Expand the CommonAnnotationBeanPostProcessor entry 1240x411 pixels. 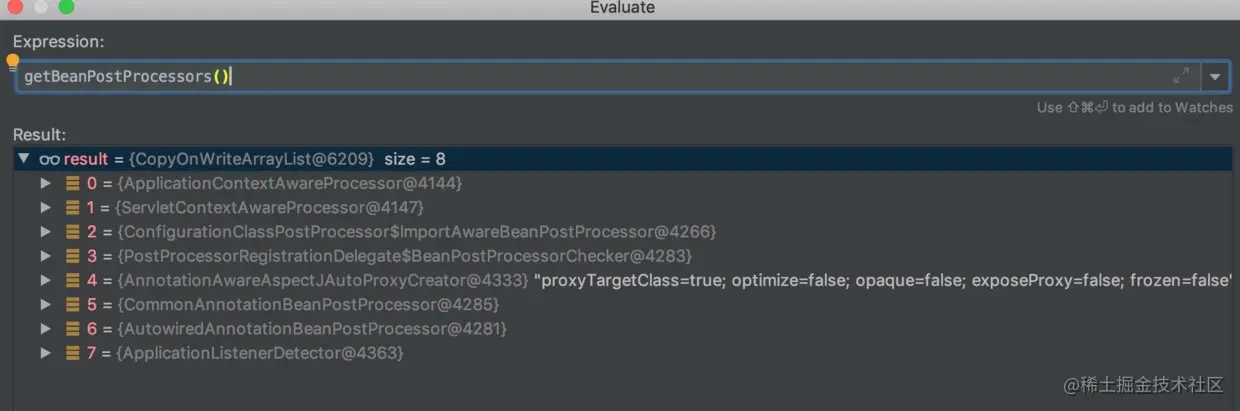(45, 304)
